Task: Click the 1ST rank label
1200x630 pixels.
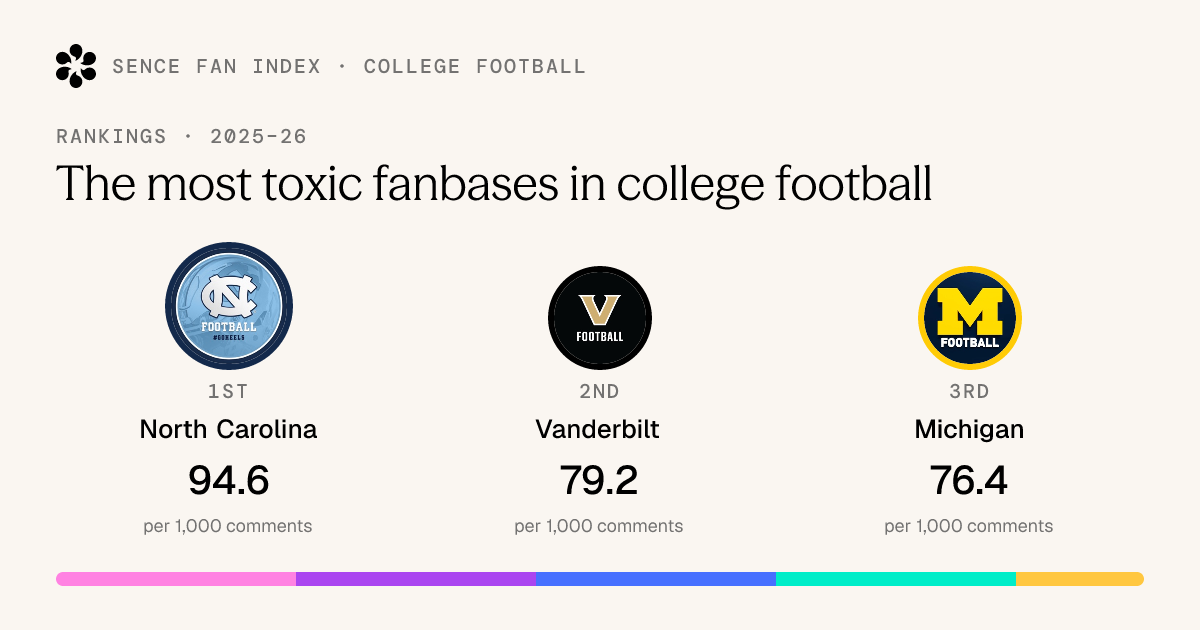Action: point(228,392)
